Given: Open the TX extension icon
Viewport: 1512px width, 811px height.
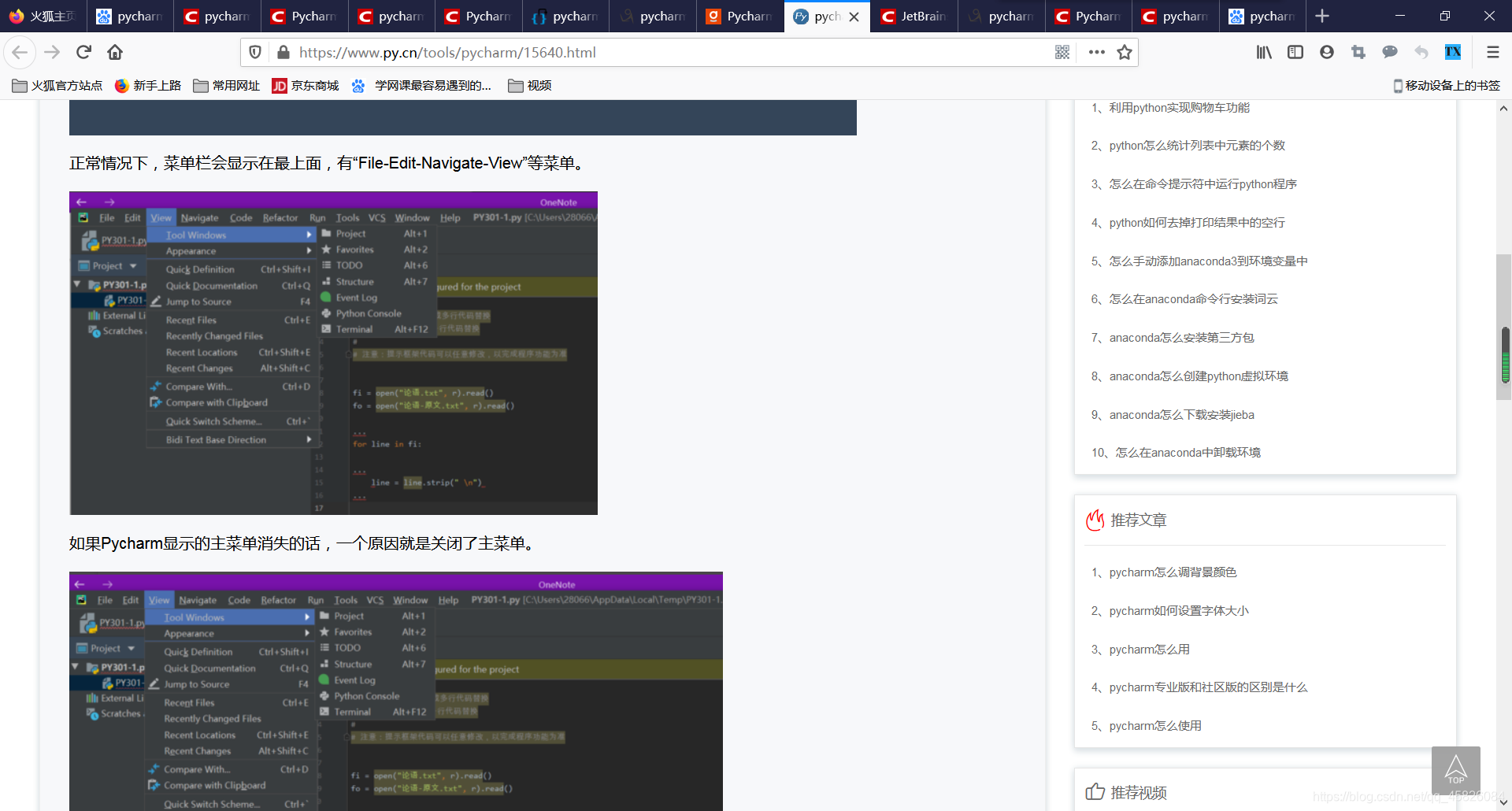Looking at the screenshot, I should pyautogui.click(x=1453, y=53).
